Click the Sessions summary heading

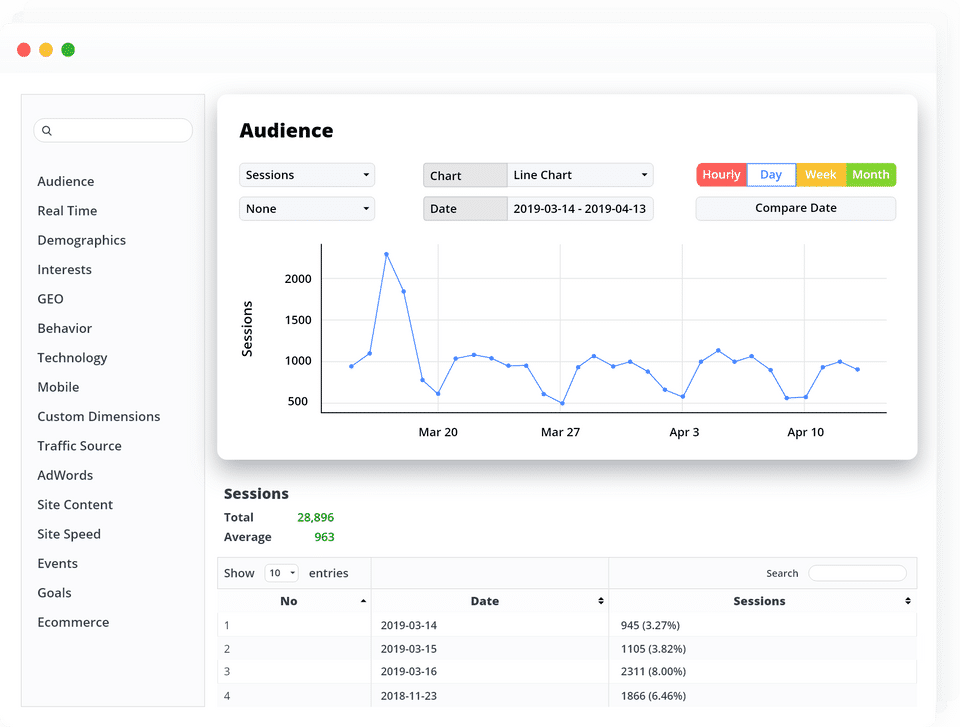click(x=256, y=494)
